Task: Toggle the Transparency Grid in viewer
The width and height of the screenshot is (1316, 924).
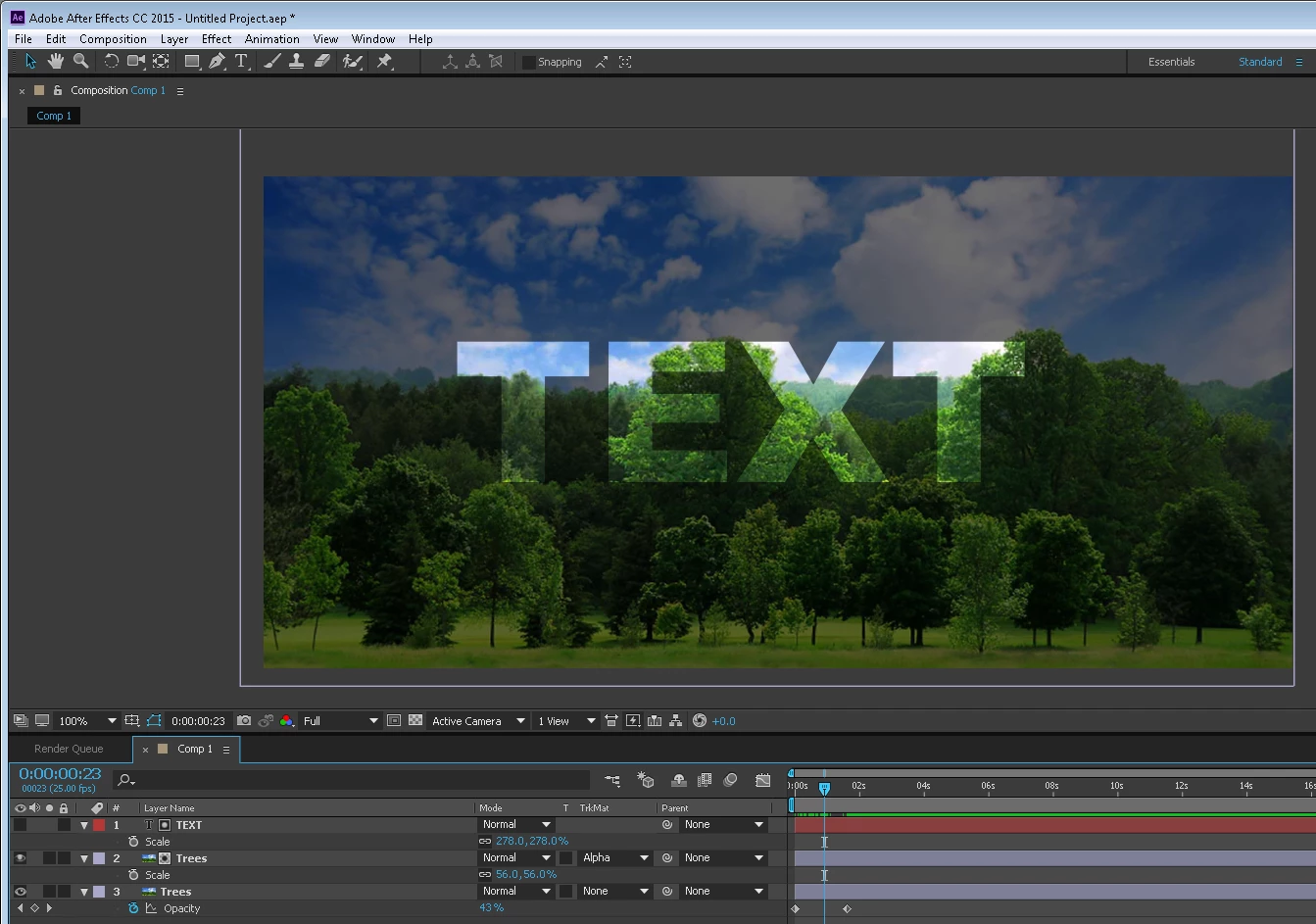Action: click(415, 720)
